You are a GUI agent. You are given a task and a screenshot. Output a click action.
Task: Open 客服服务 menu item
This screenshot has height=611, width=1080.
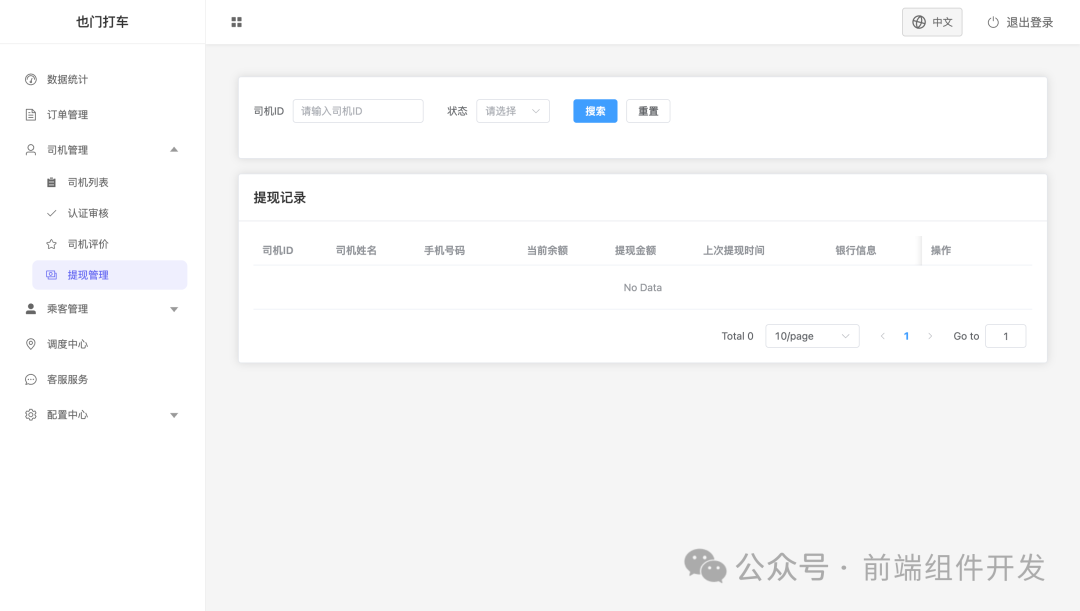click(x=103, y=380)
